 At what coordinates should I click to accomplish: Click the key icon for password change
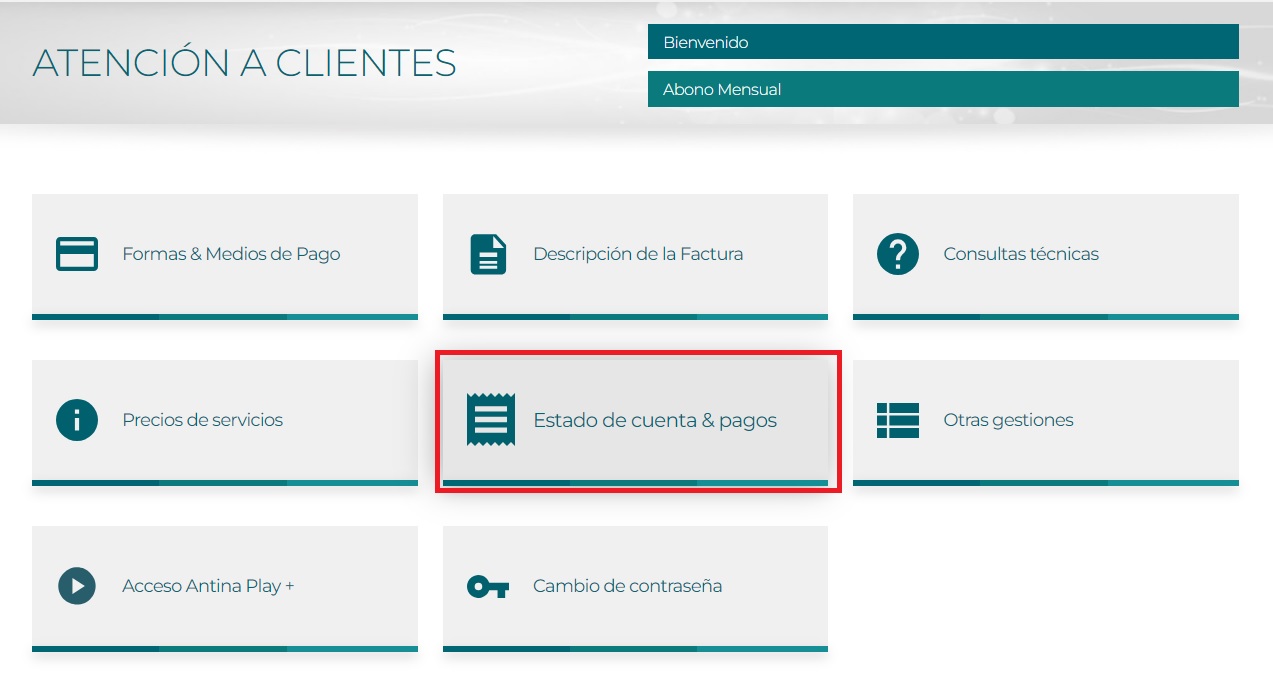click(x=488, y=586)
